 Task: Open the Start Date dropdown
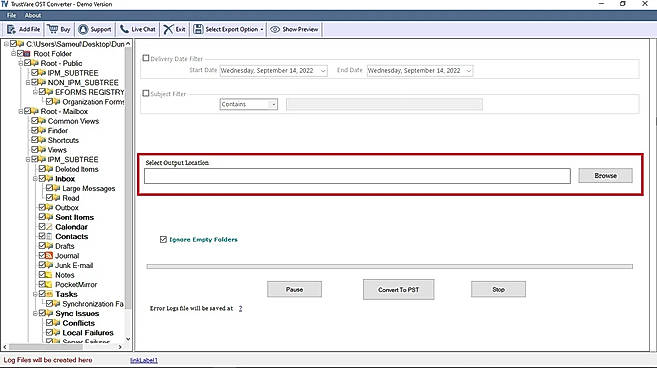[323, 71]
